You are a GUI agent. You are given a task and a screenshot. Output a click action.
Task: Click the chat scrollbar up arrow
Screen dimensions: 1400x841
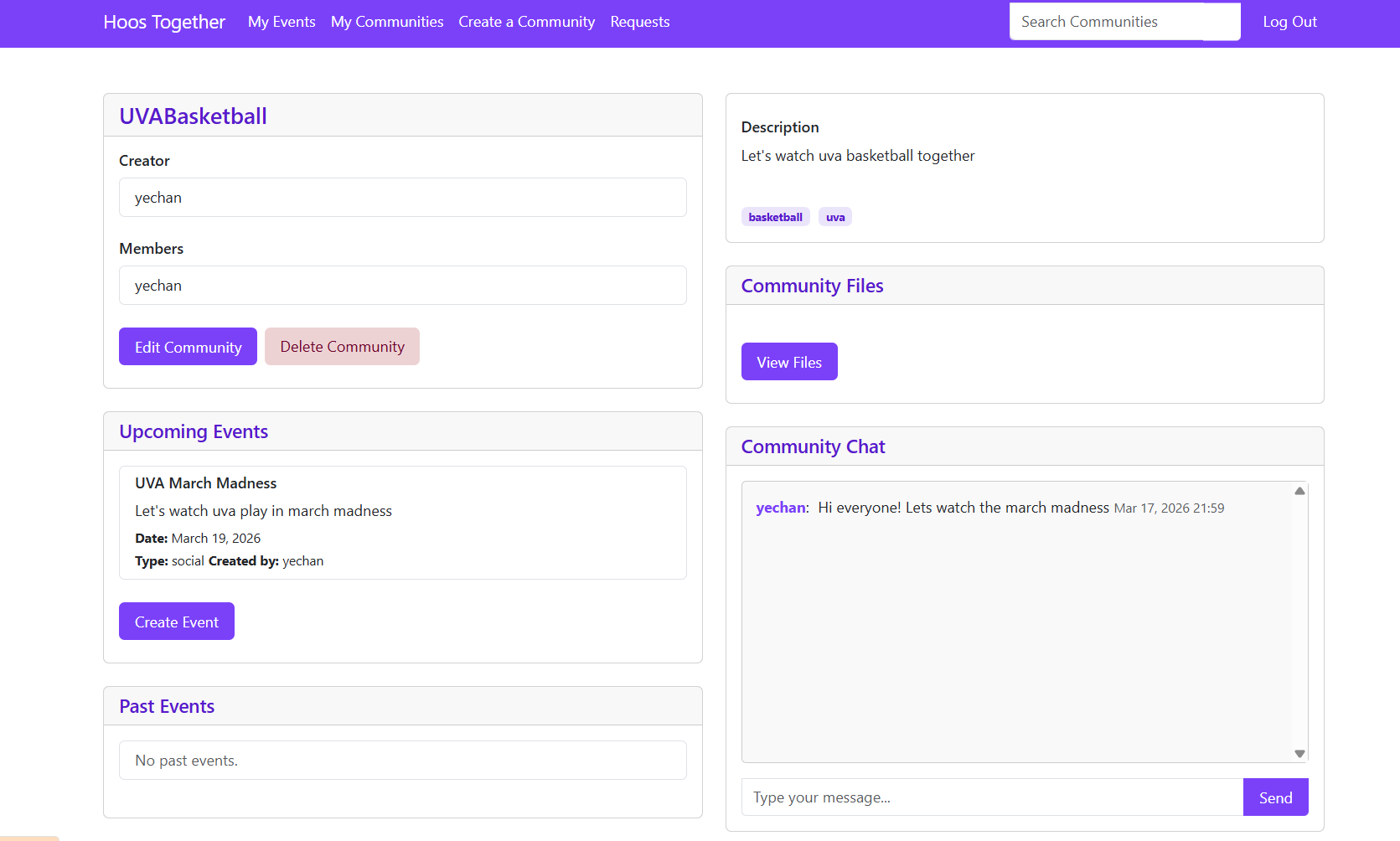(x=1299, y=490)
